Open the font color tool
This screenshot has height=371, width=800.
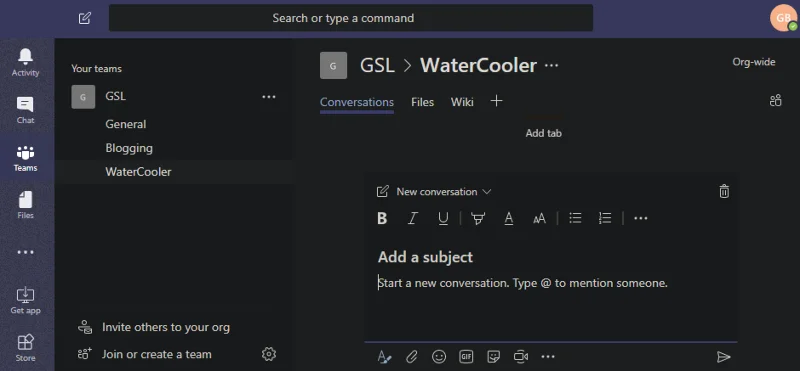pyautogui.click(x=509, y=218)
